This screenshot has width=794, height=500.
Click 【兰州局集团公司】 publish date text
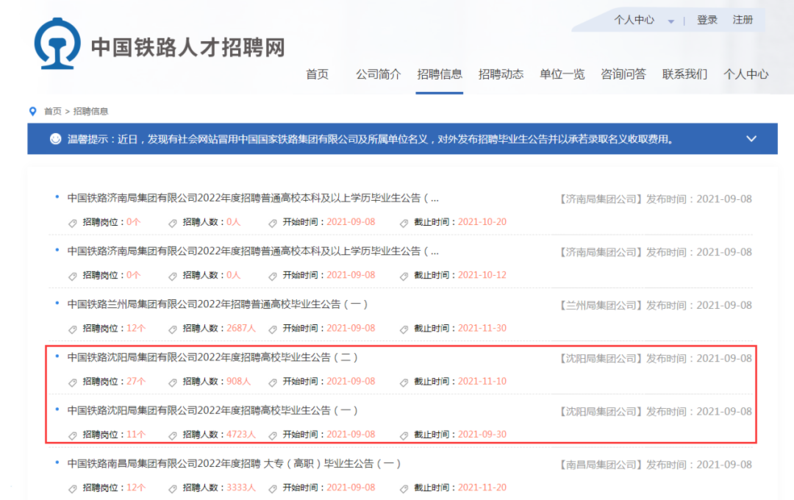tap(656, 305)
